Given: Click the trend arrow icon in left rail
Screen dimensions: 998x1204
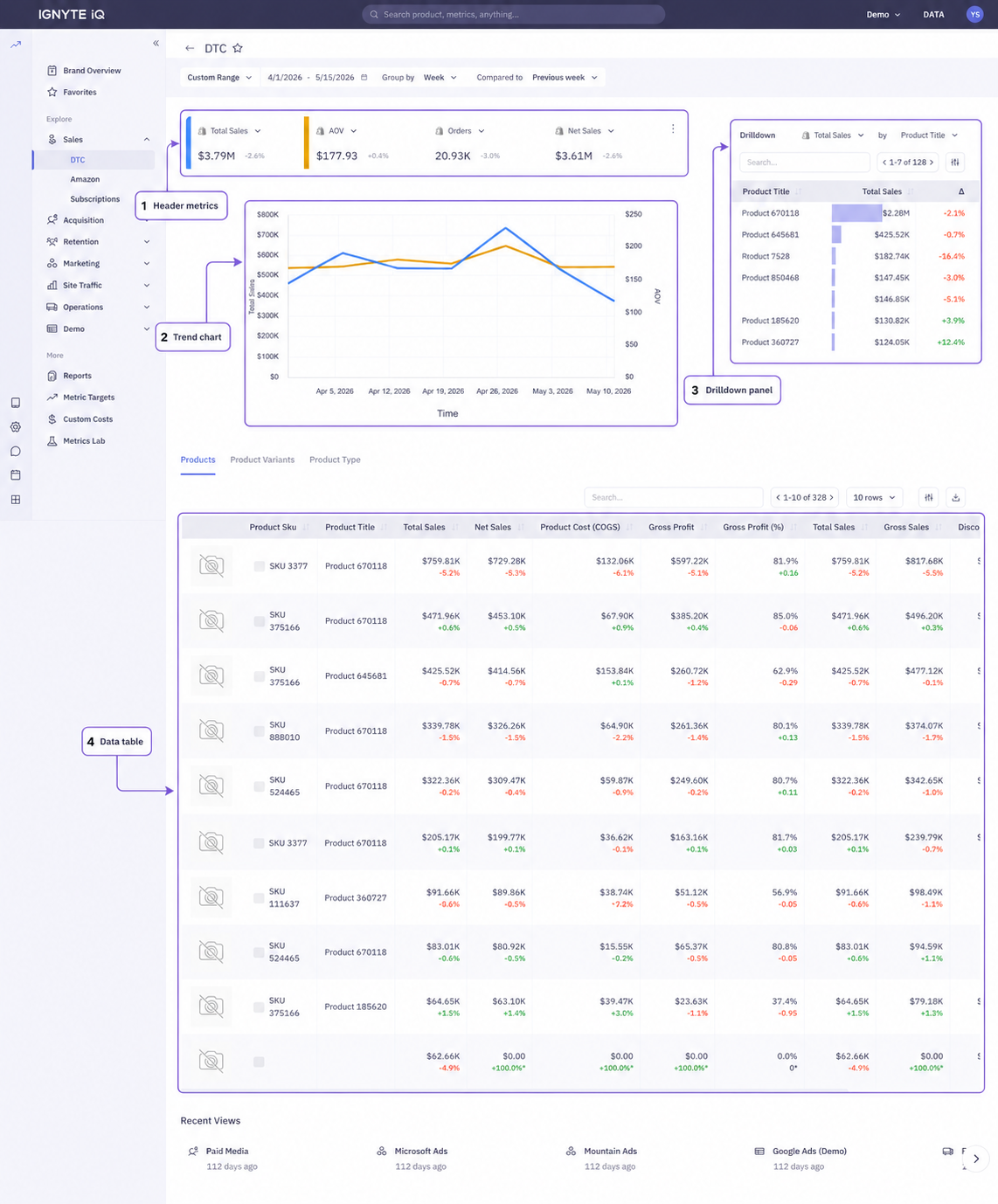Looking at the screenshot, I should [x=16, y=45].
